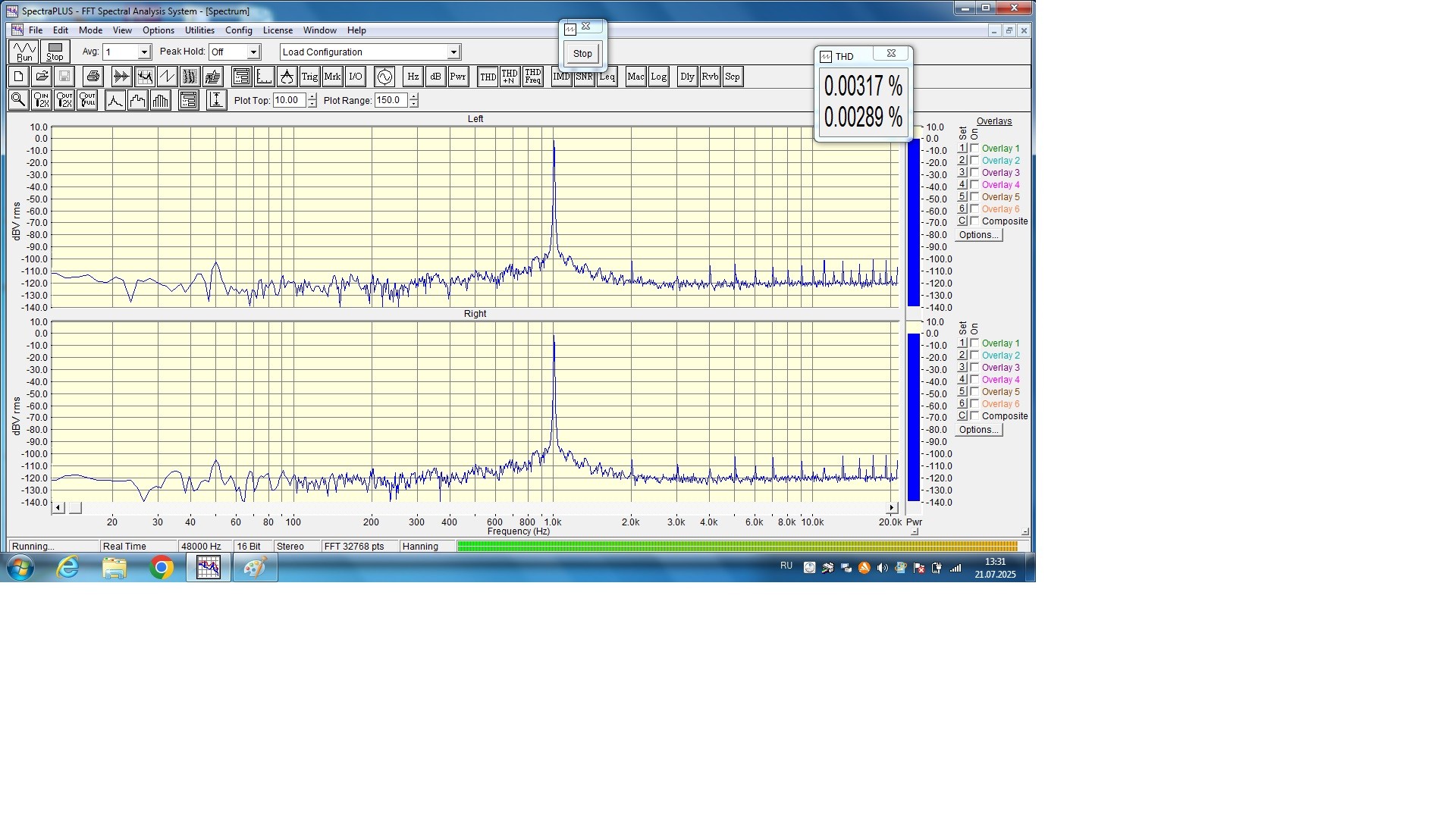Open the Config menu
This screenshot has height=818, width=1456.
[x=238, y=30]
